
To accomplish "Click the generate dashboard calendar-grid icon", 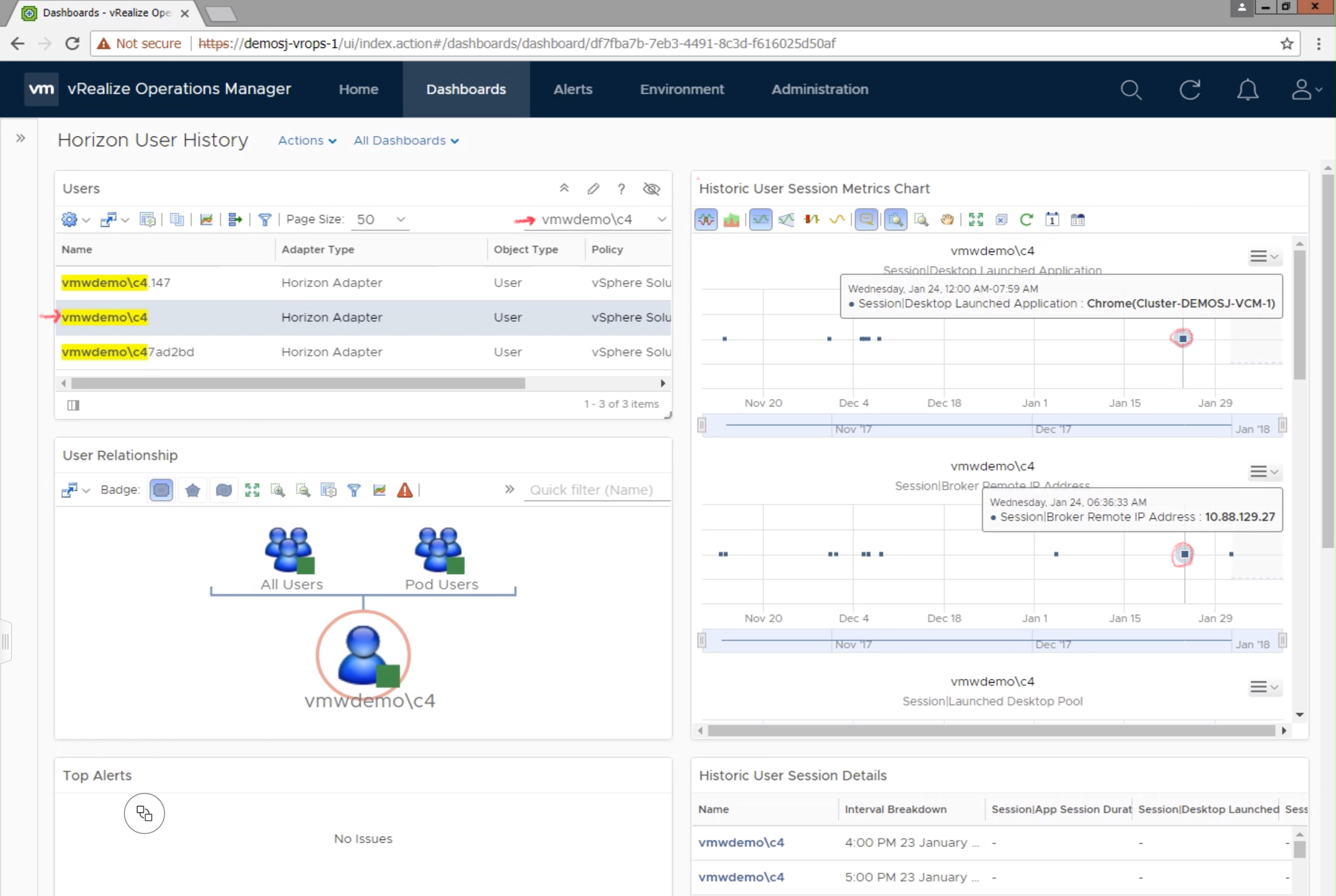I will (x=1078, y=220).
